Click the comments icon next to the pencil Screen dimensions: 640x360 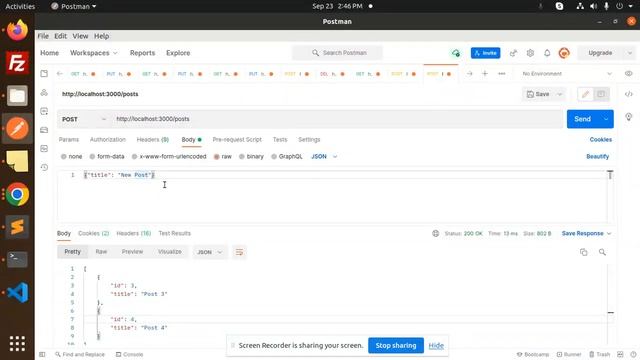601,94
